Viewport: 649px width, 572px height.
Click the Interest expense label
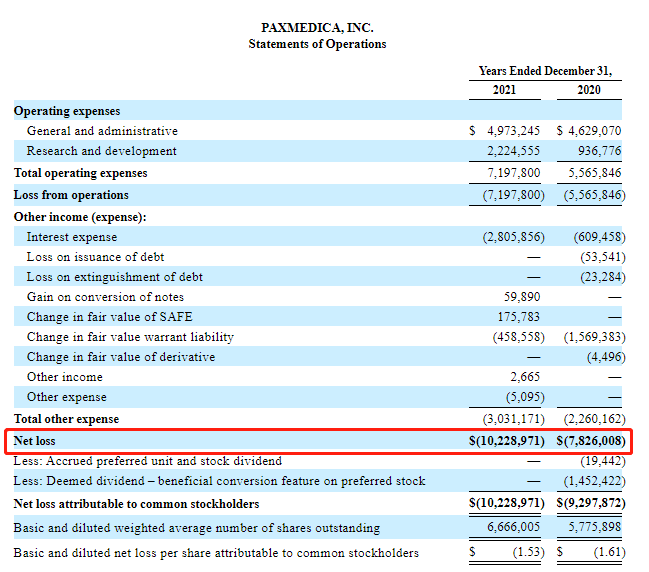(72, 237)
